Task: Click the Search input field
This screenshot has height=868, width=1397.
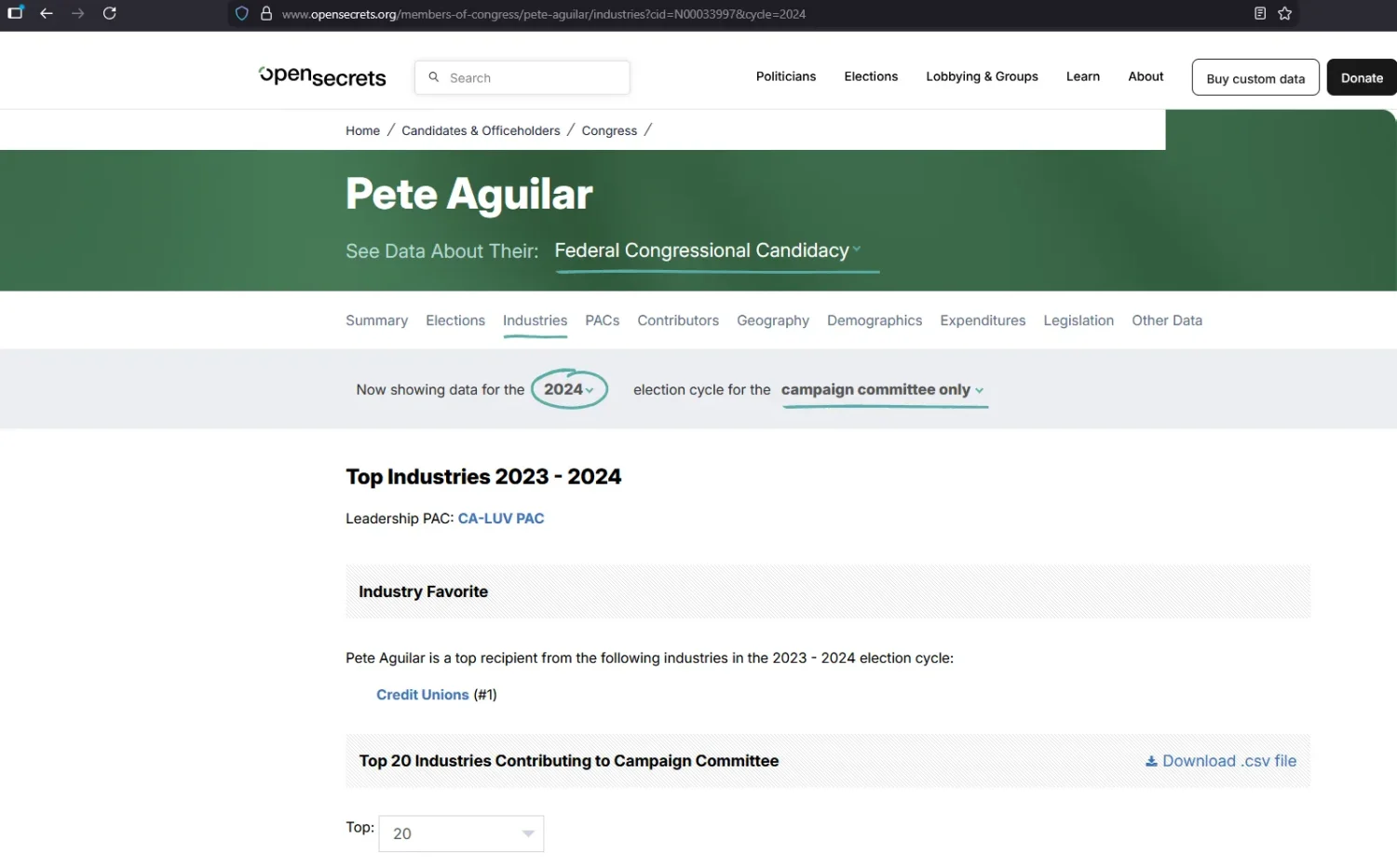Action: pos(522,77)
